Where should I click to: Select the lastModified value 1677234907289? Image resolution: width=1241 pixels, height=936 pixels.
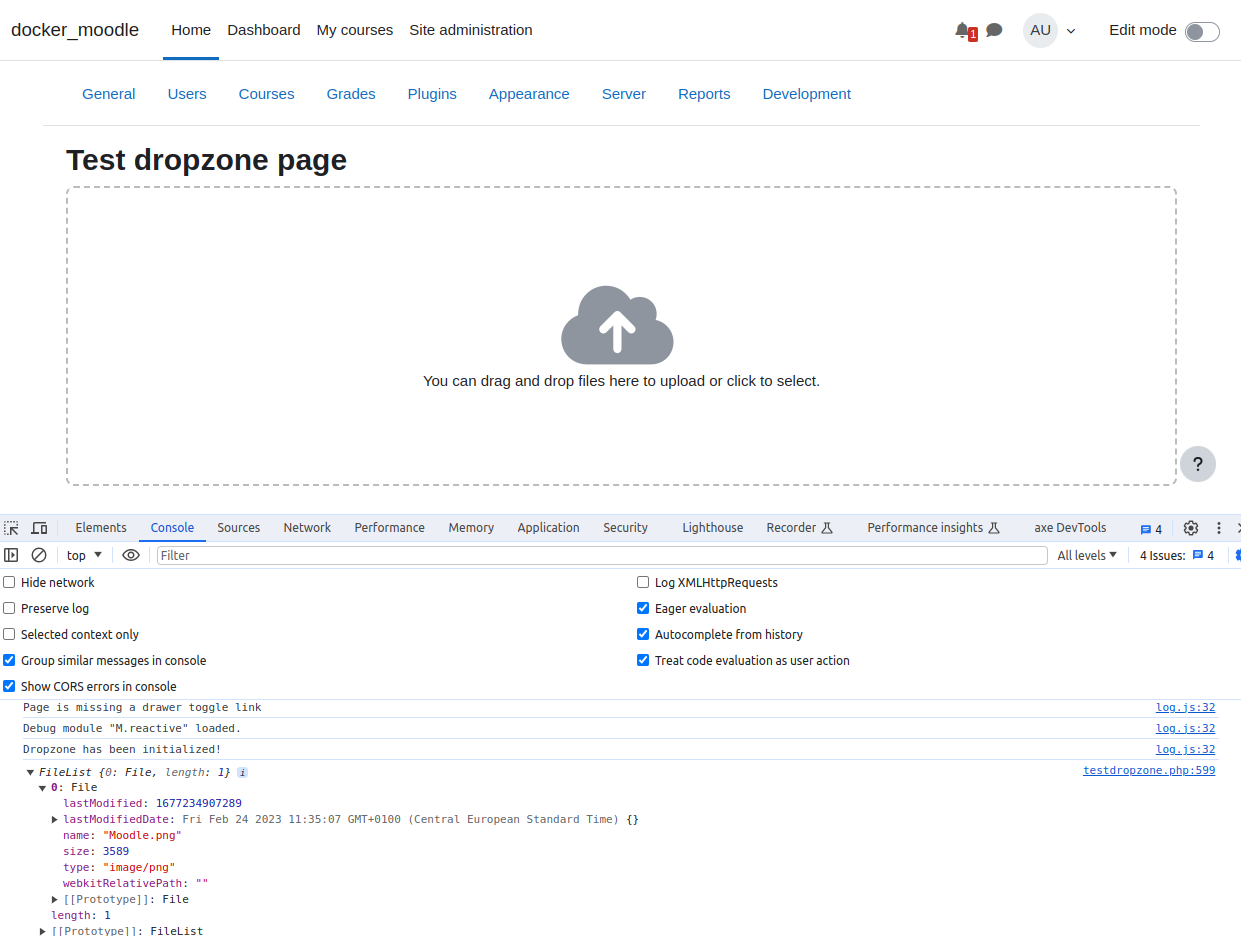pos(199,804)
